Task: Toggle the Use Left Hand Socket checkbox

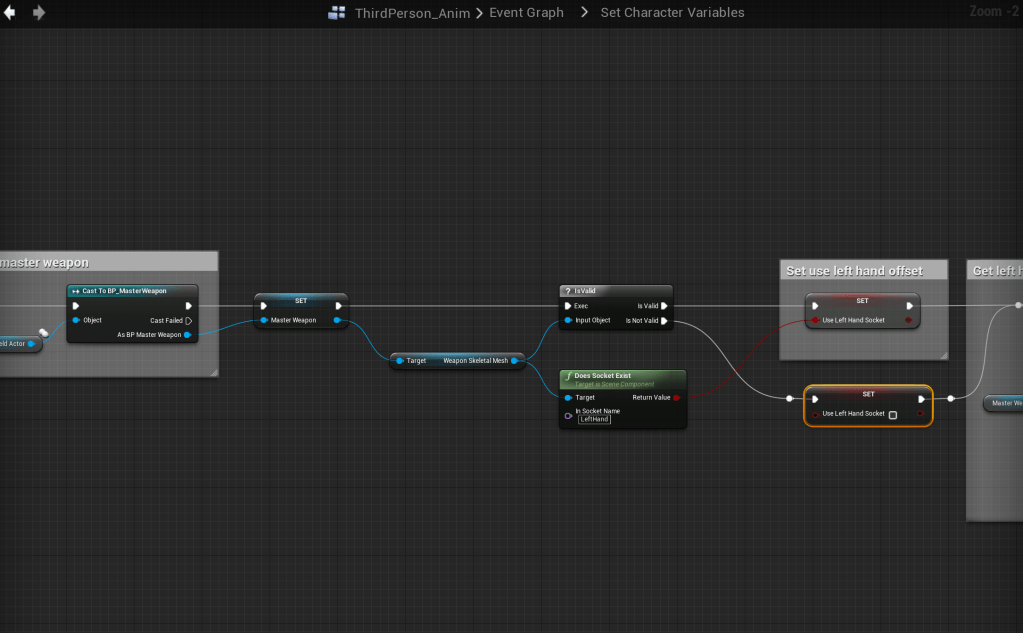Action: (x=893, y=414)
